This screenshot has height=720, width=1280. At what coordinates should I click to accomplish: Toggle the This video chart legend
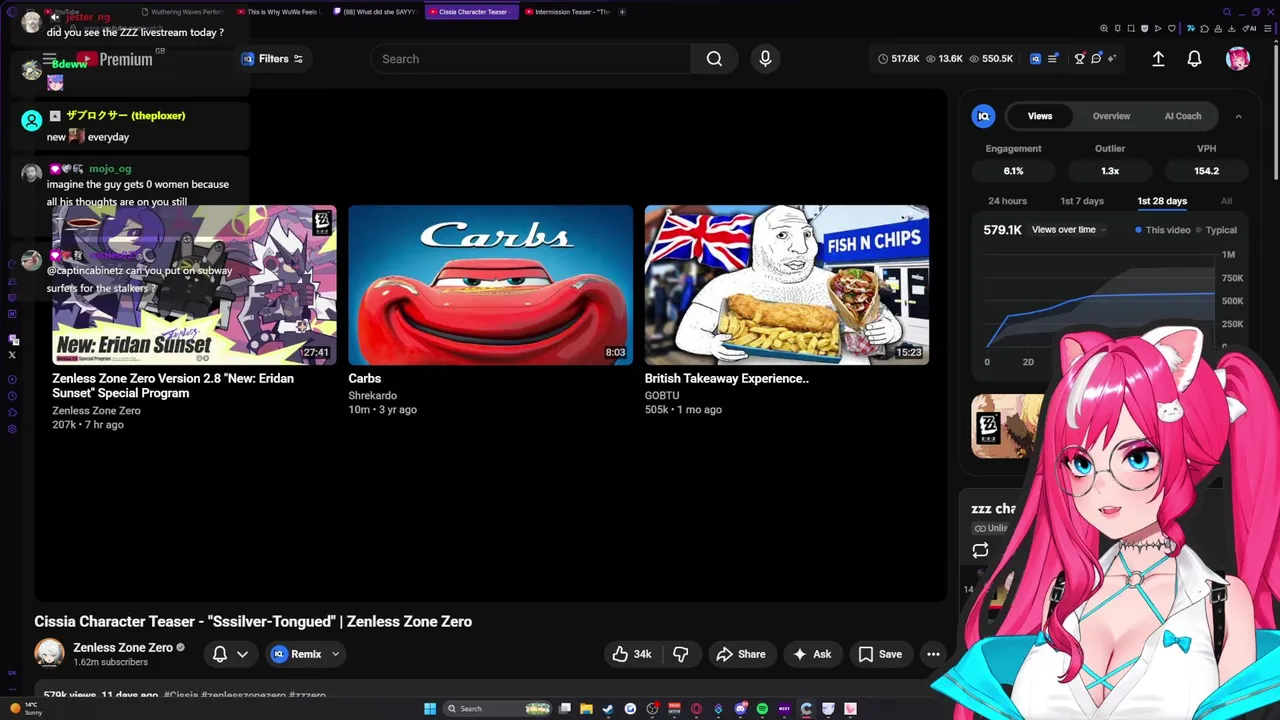tap(1163, 230)
